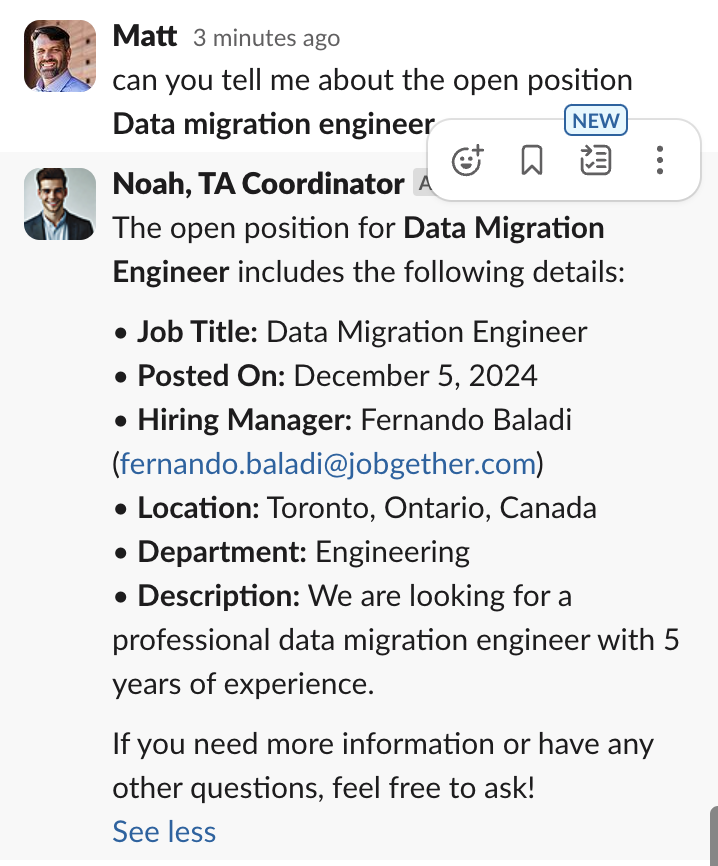Open Matt's profile via his name
Image resolution: width=718 pixels, height=866 pixels.
(145, 37)
